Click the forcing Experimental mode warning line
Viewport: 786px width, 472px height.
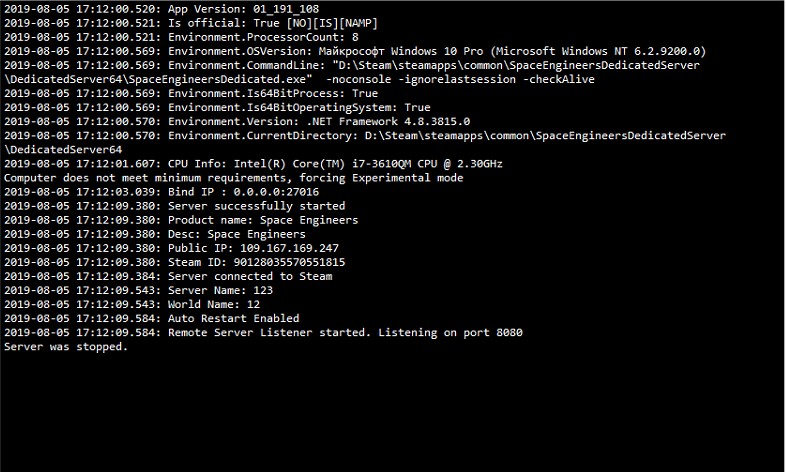tap(234, 177)
